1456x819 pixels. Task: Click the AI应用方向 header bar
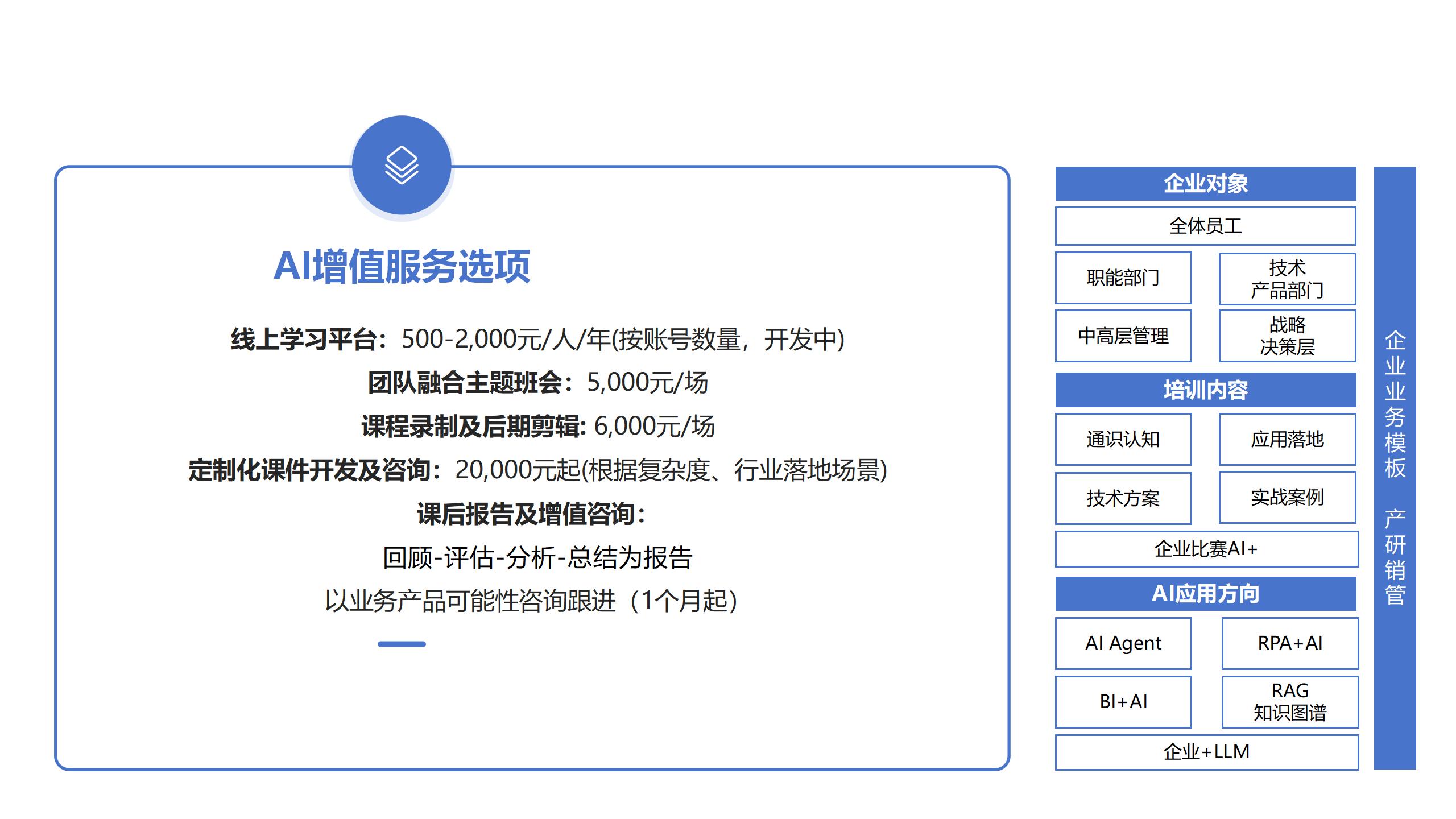coord(1206,594)
